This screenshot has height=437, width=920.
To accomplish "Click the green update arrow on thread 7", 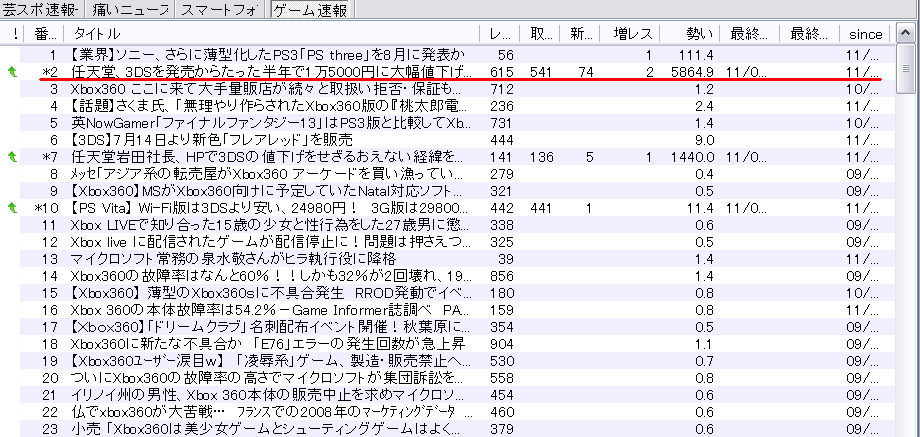I will pos(12,157).
